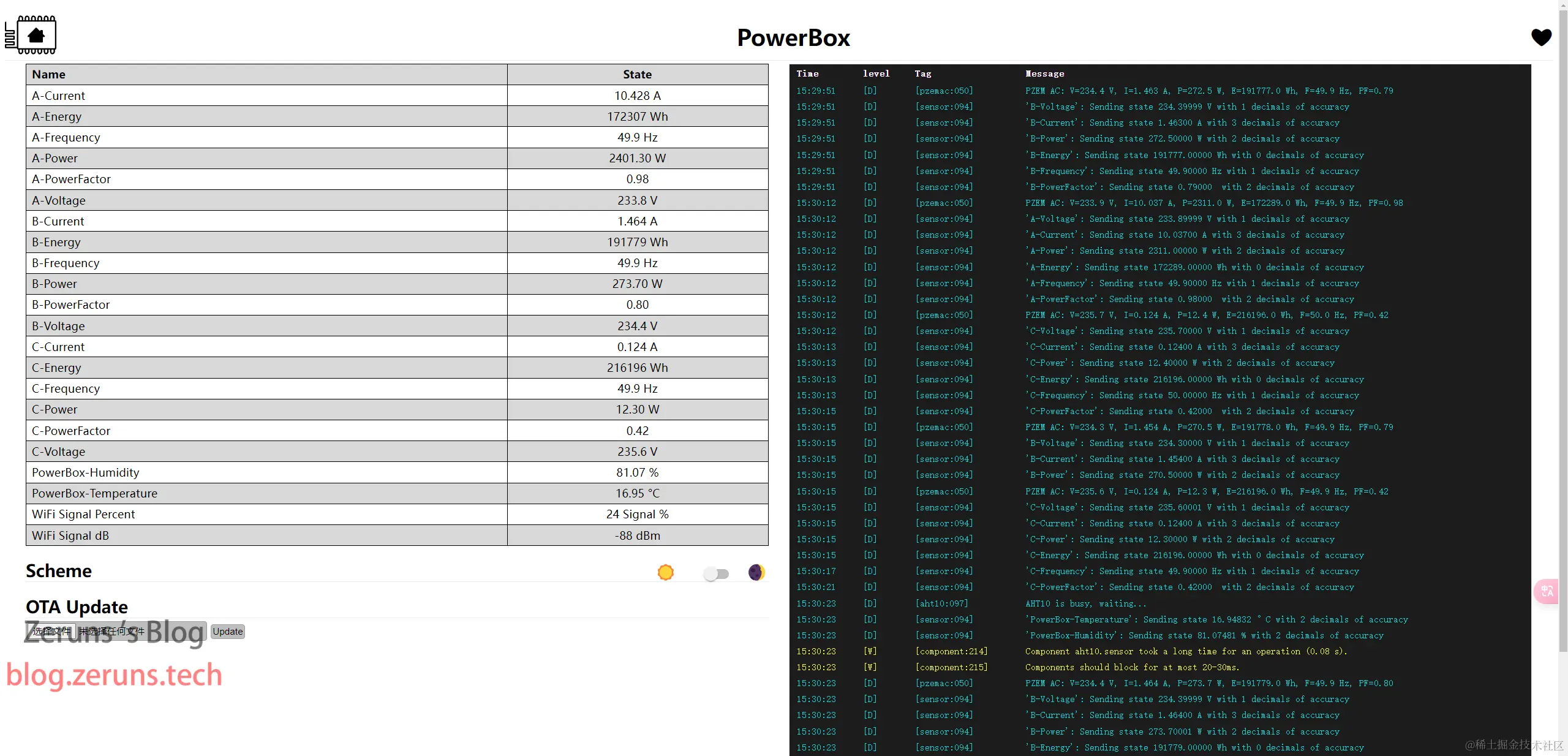Click the aht10.sensor warning log line

click(1185, 651)
